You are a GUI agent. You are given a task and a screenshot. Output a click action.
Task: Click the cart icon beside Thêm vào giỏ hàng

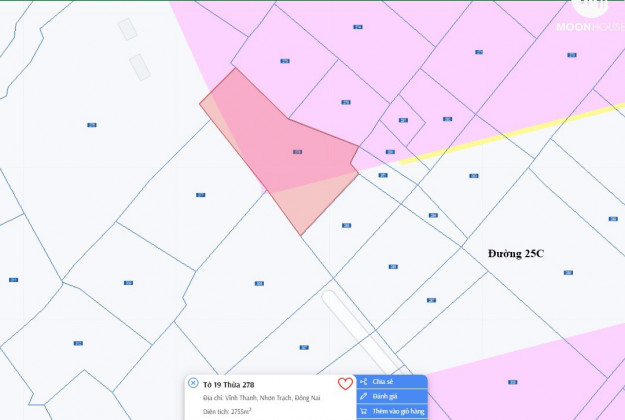coord(362,411)
